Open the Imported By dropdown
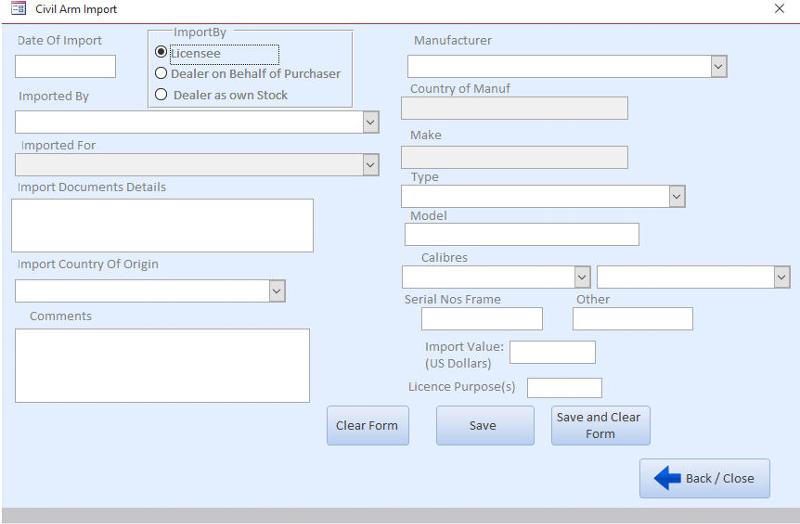The height and width of the screenshot is (524, 800). pos(370,122)
